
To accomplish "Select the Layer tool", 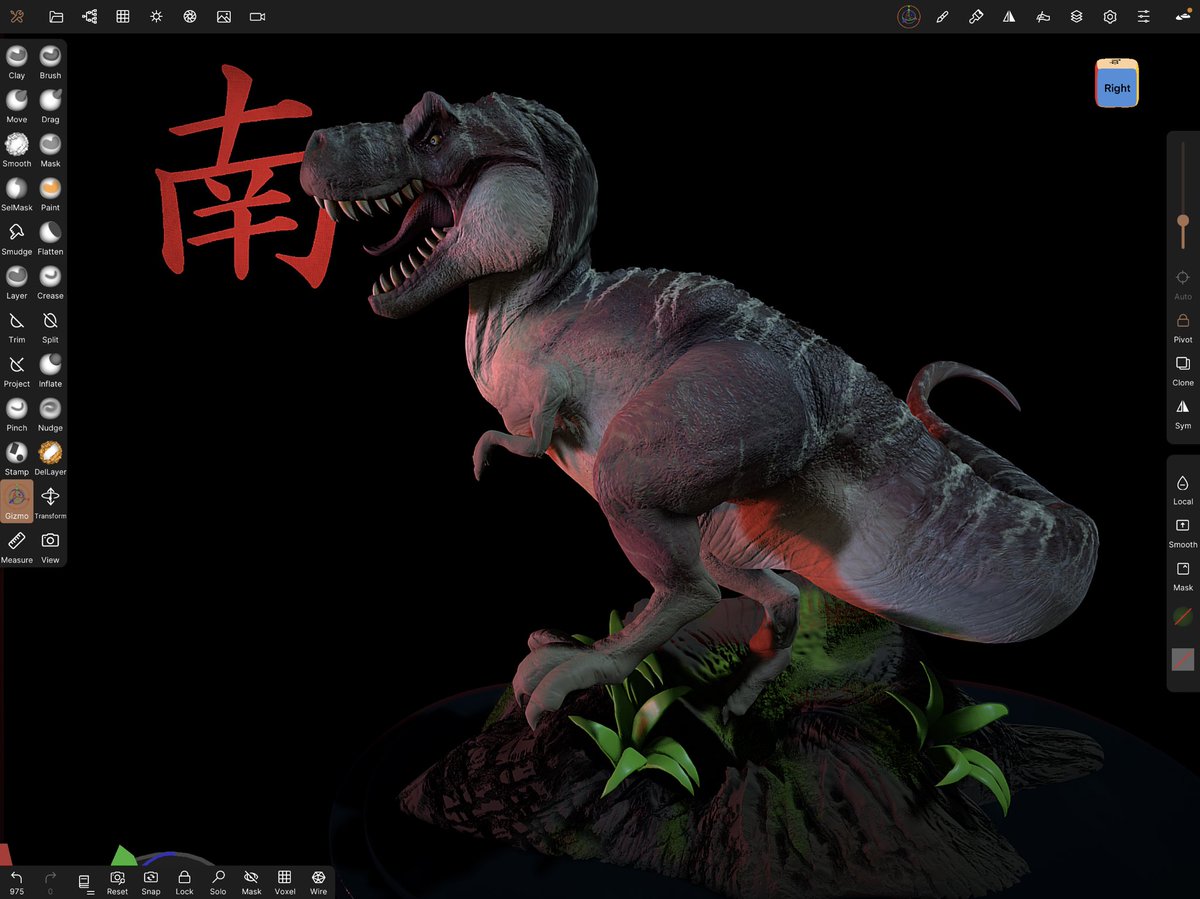I will pyautogui.click(x=17, y=281).
